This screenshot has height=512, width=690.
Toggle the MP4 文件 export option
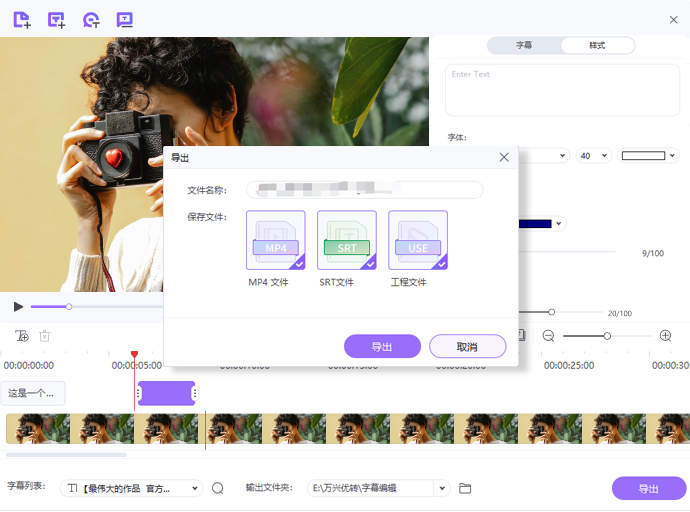tap(276, 240)
